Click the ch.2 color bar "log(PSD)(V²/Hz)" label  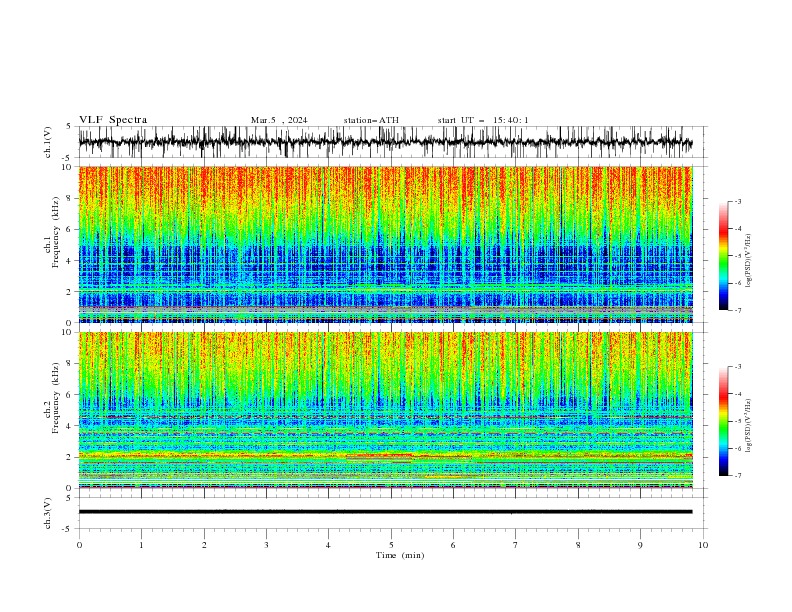(x=748, y=426)
